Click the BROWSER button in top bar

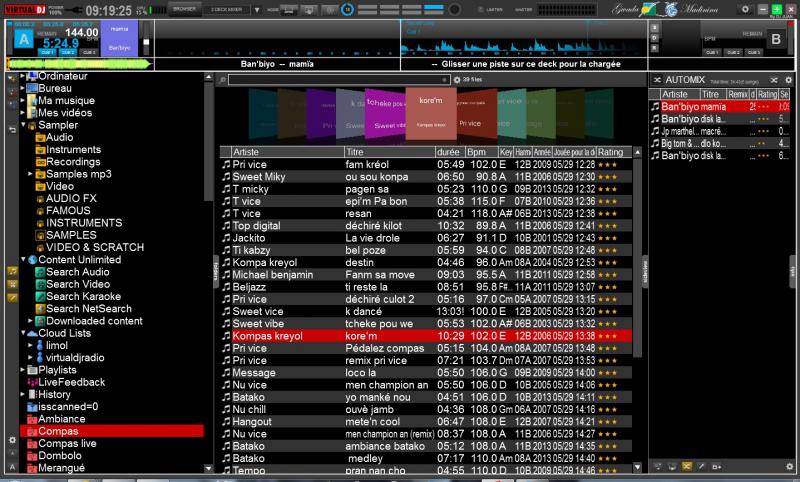[185, 9]
